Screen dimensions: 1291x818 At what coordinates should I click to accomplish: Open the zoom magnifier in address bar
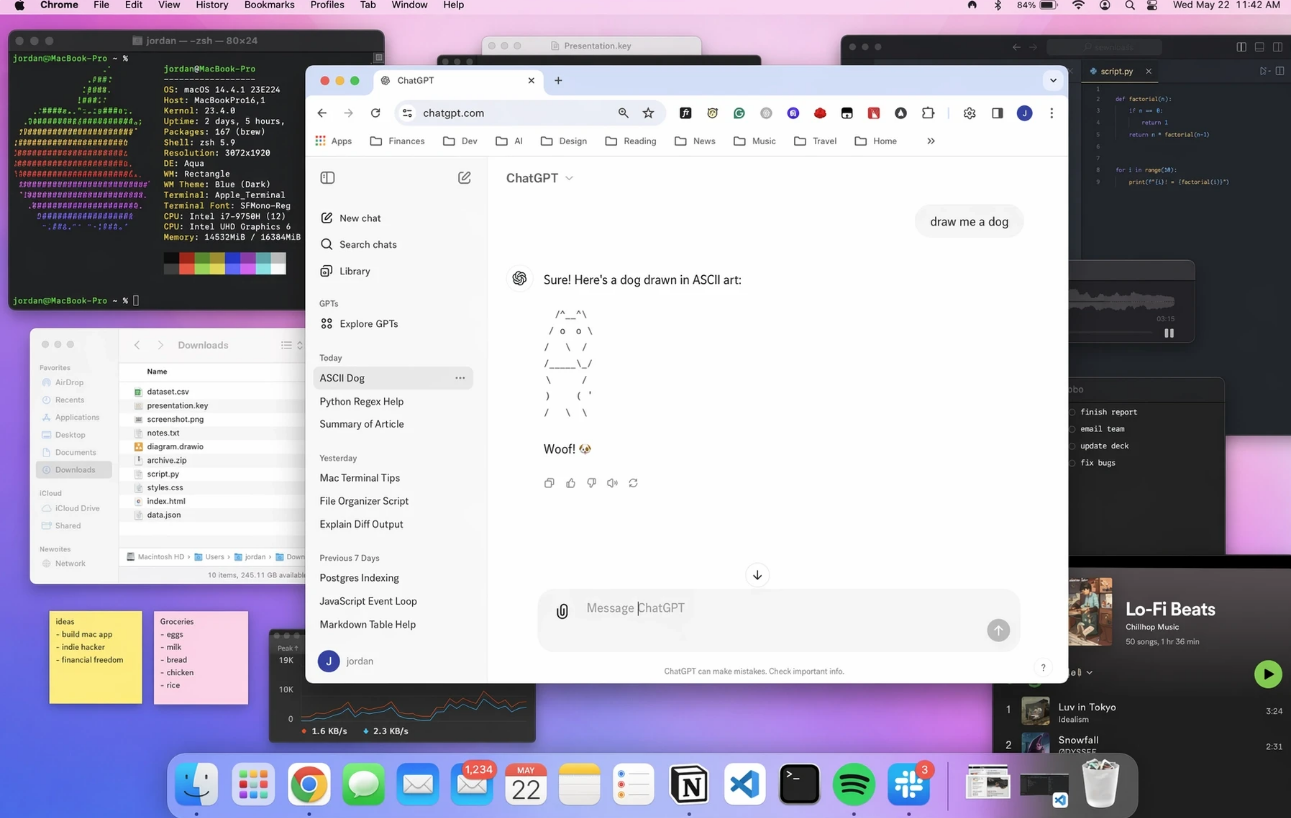pyautogui.click(x=623, y=113)
